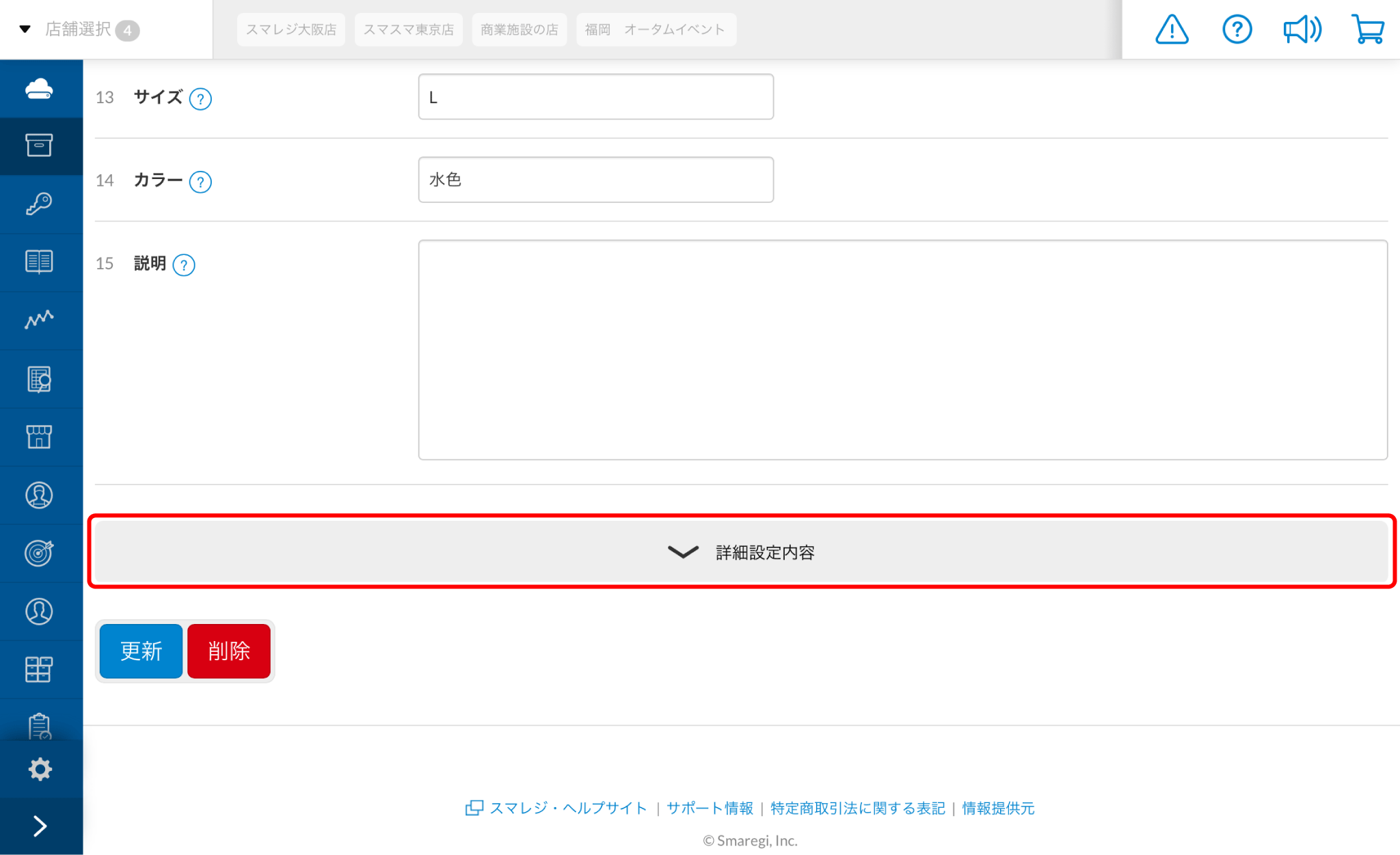
Task: Expand the 詳細設定内容 section
Action: [x=742, y=552]
